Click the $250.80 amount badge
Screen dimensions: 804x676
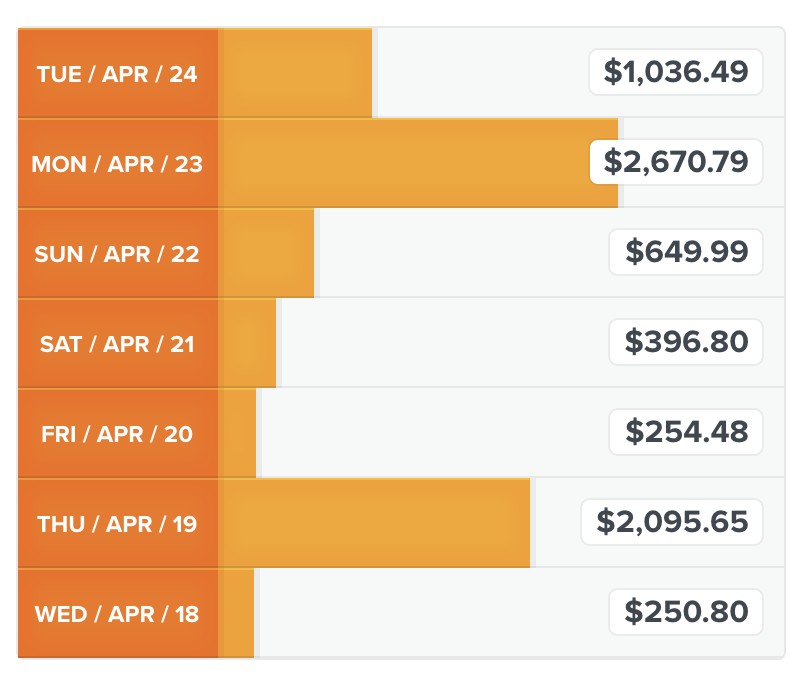coord(686,612)
